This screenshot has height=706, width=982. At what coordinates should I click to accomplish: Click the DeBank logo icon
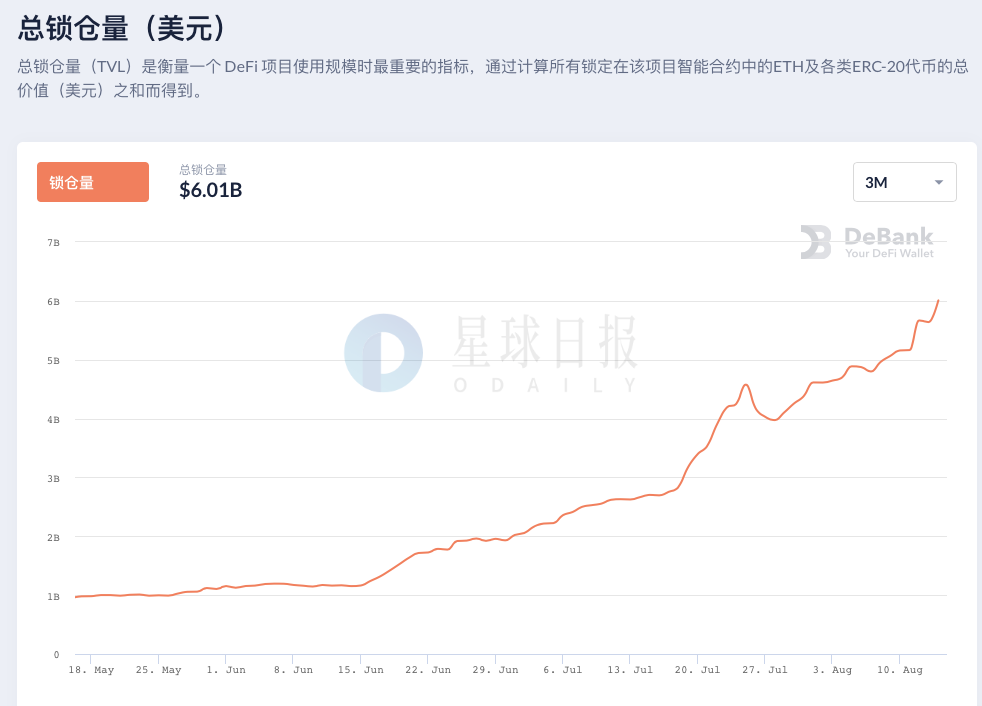tap(815, 242)
